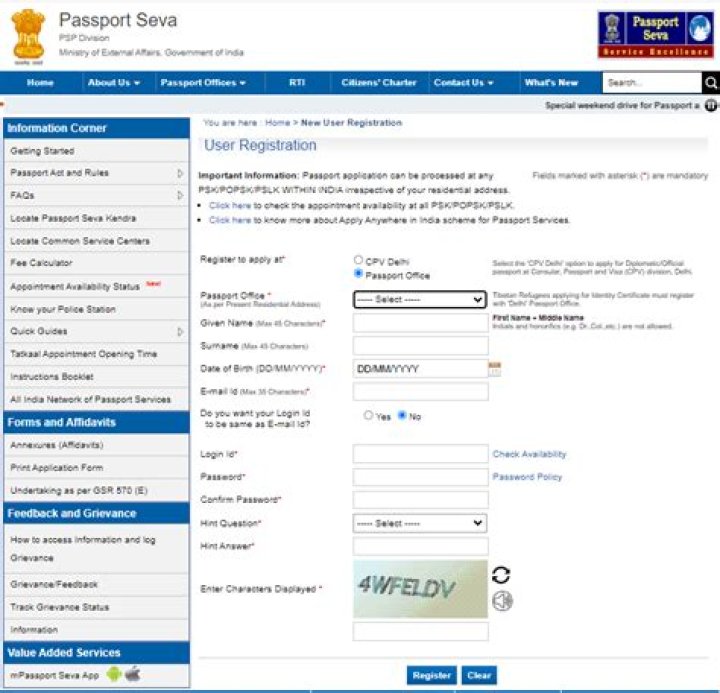The image size is (720, 693).
Task: Focus the Given Name input field
Action: click(x=420, y=323)
